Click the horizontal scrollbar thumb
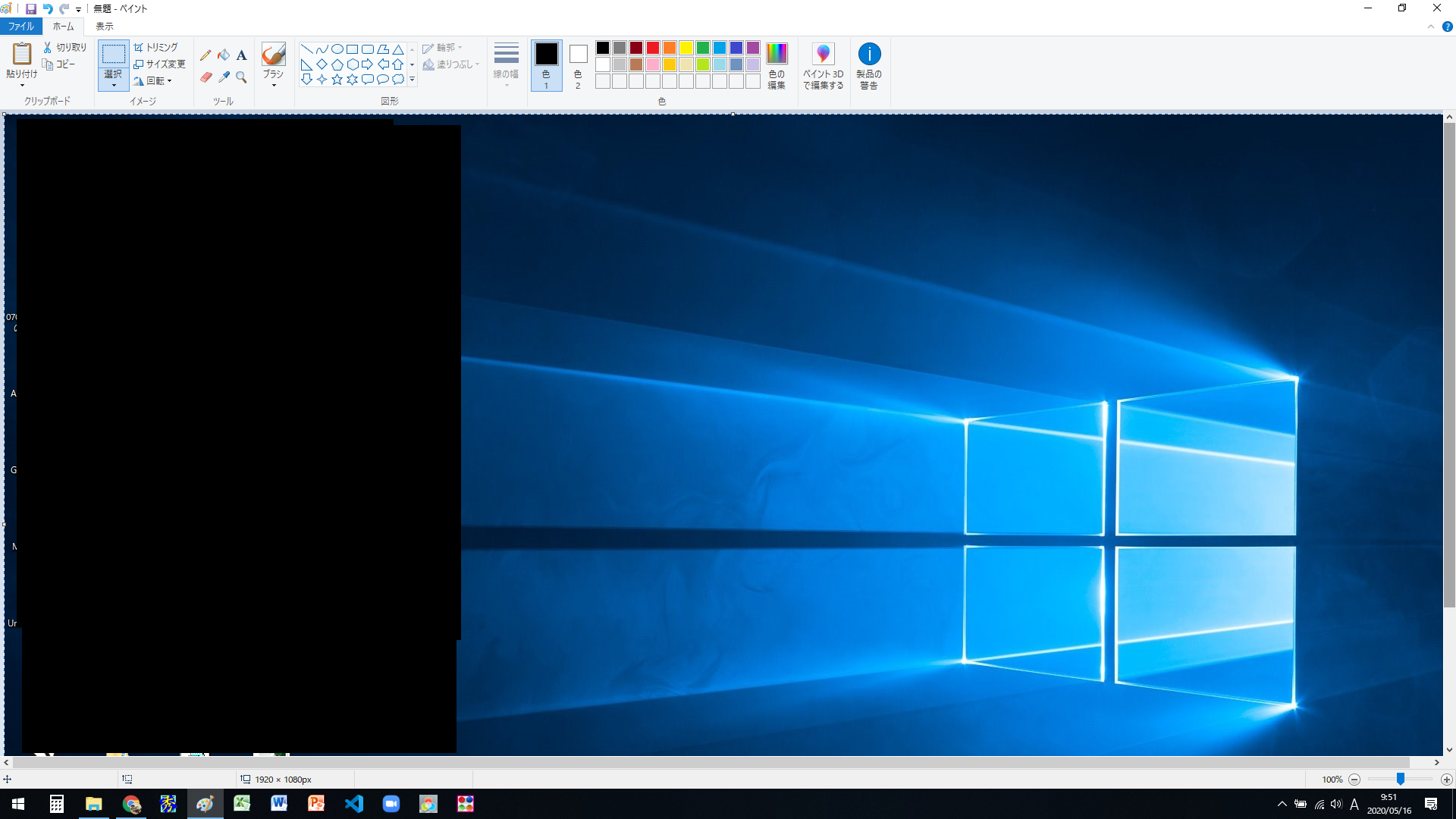 711,762
